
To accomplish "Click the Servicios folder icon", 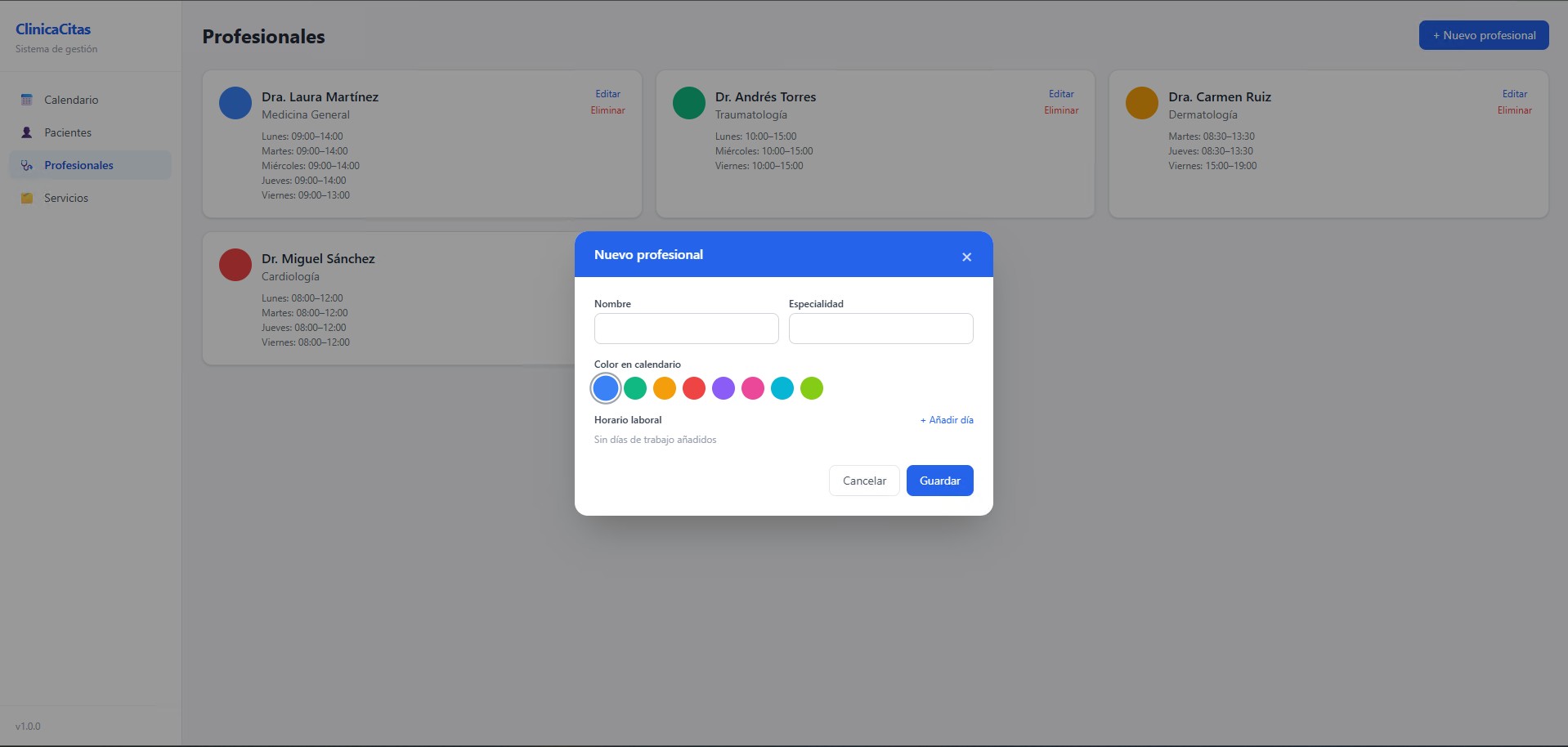I will click(27, 198).
